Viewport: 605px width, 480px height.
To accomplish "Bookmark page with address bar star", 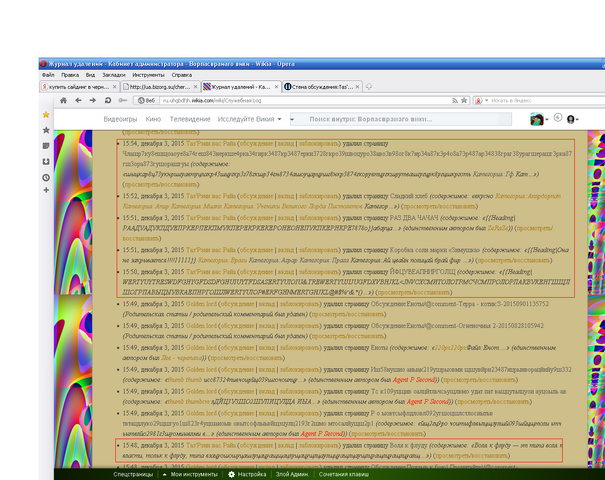I will click(464, 100).
